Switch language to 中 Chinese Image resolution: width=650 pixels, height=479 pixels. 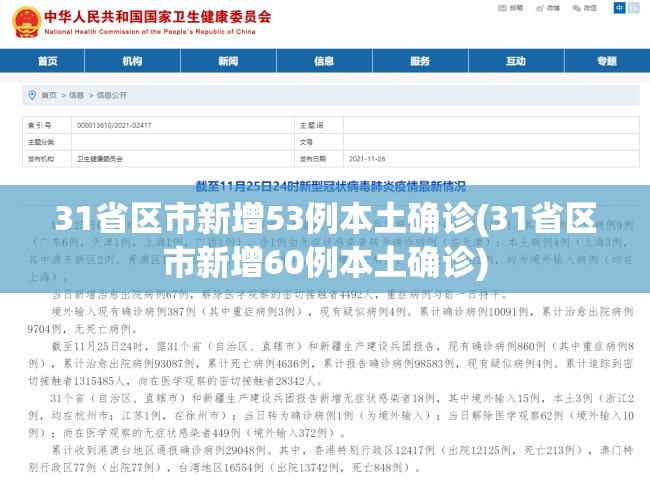[x=619, y=8]
